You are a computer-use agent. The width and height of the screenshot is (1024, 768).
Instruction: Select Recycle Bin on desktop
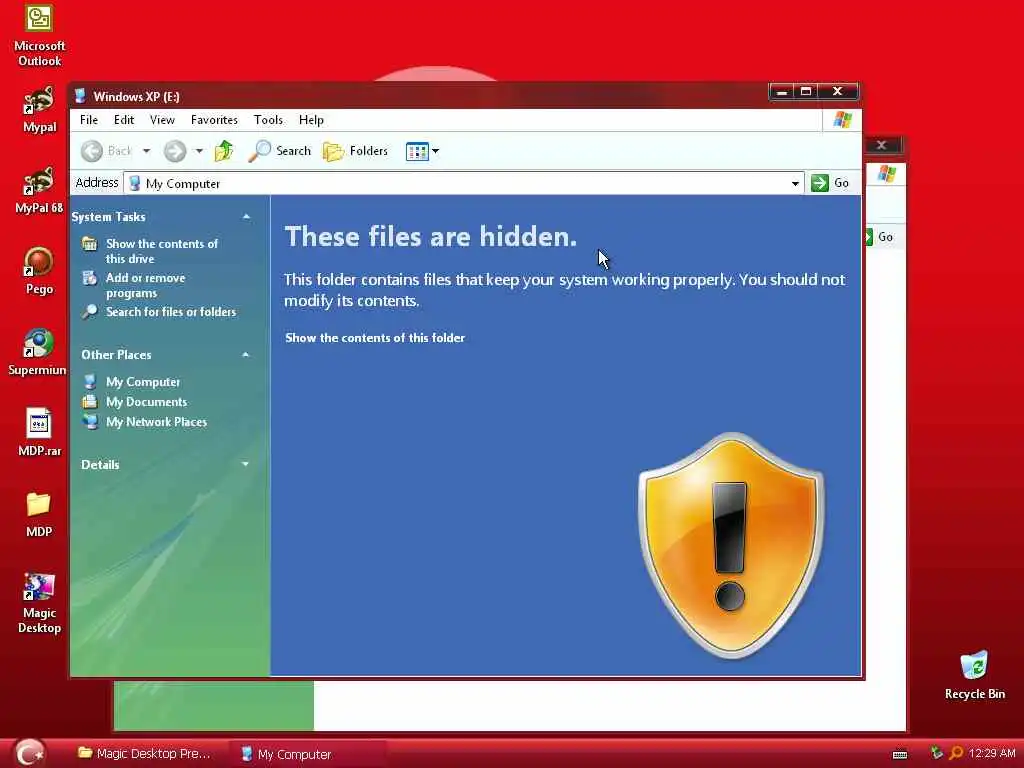(974, 675)
